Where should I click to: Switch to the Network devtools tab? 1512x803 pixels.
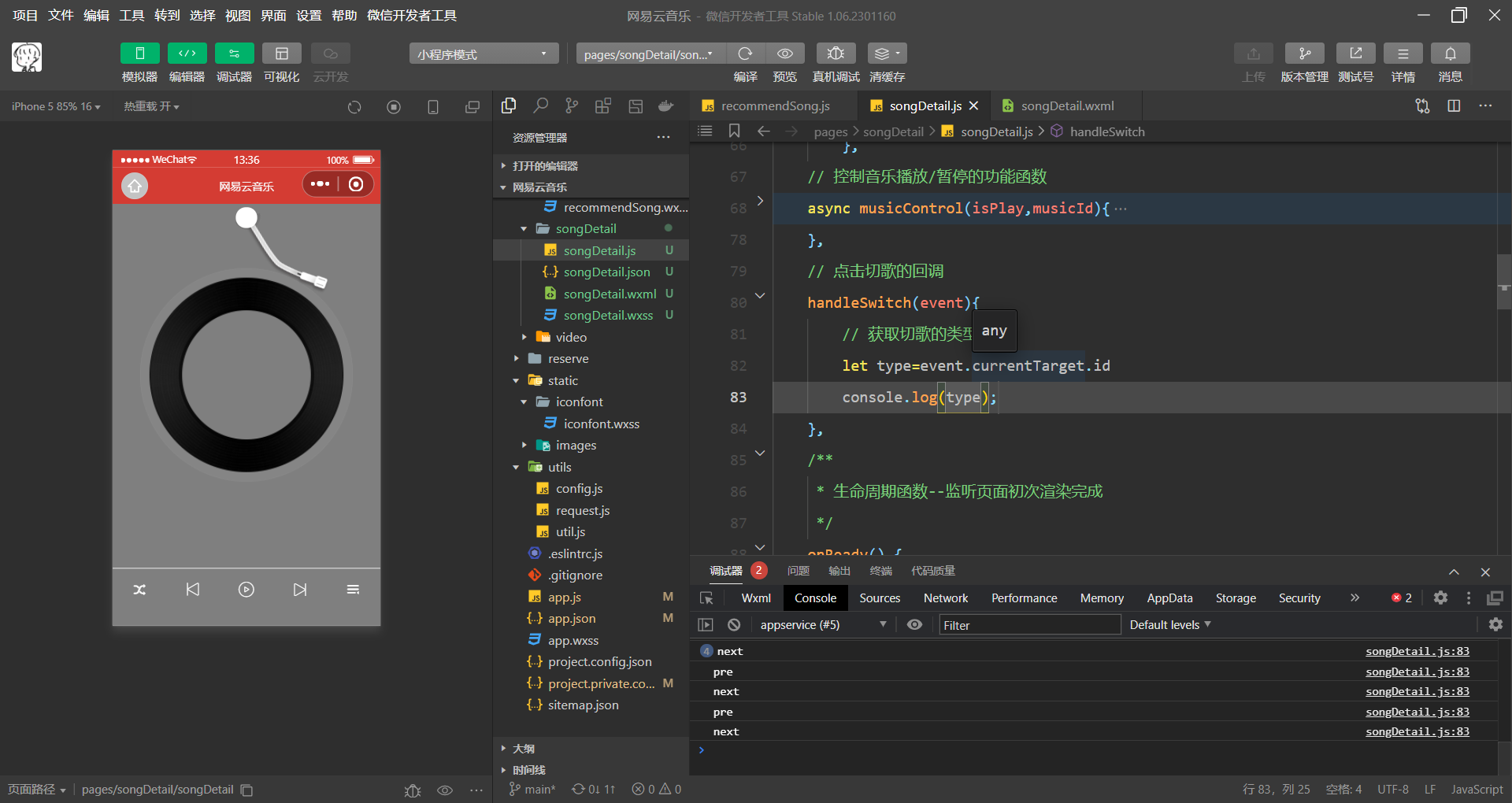(x=946, y=598)
